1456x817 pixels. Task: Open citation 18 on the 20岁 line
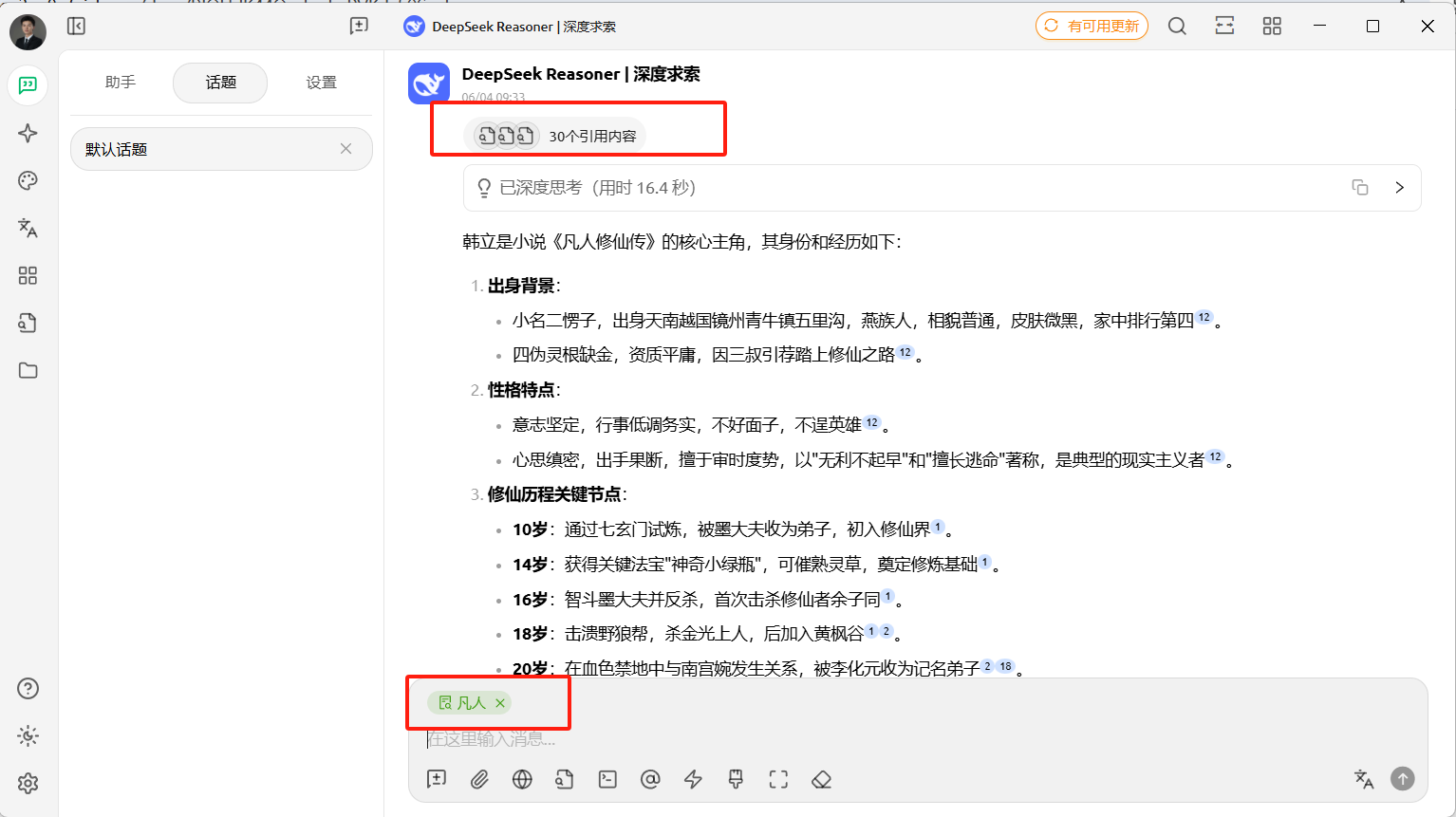[x=1006, y=666]
